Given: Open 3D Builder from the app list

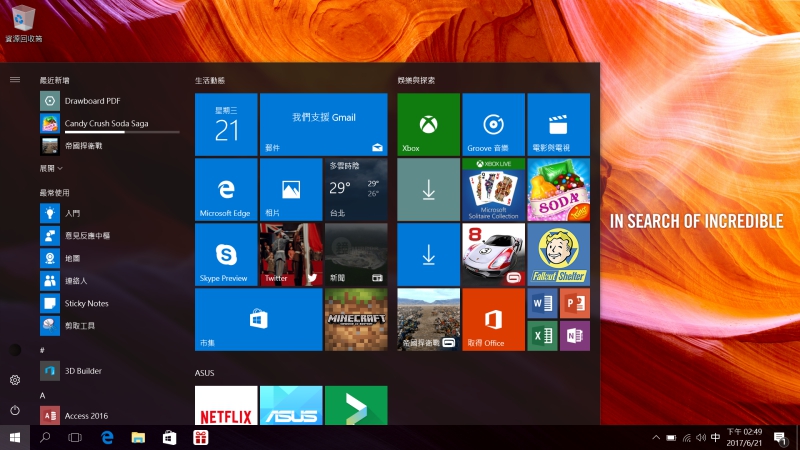Looking at the screenshot, I should click(x=110, y=371).
